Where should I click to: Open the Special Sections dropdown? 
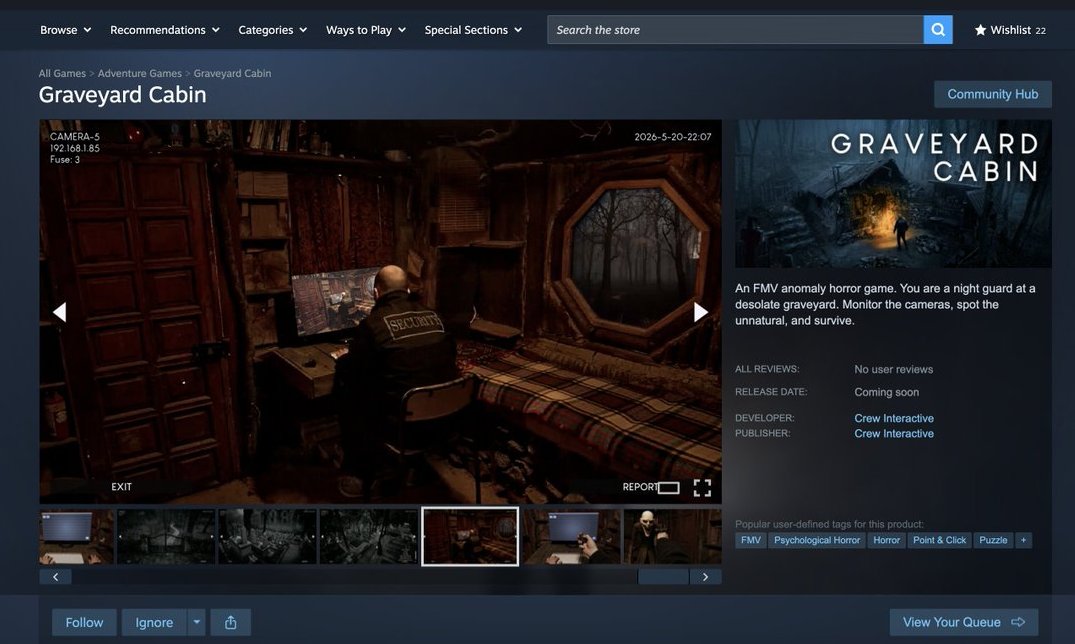(x=473, y=29)
